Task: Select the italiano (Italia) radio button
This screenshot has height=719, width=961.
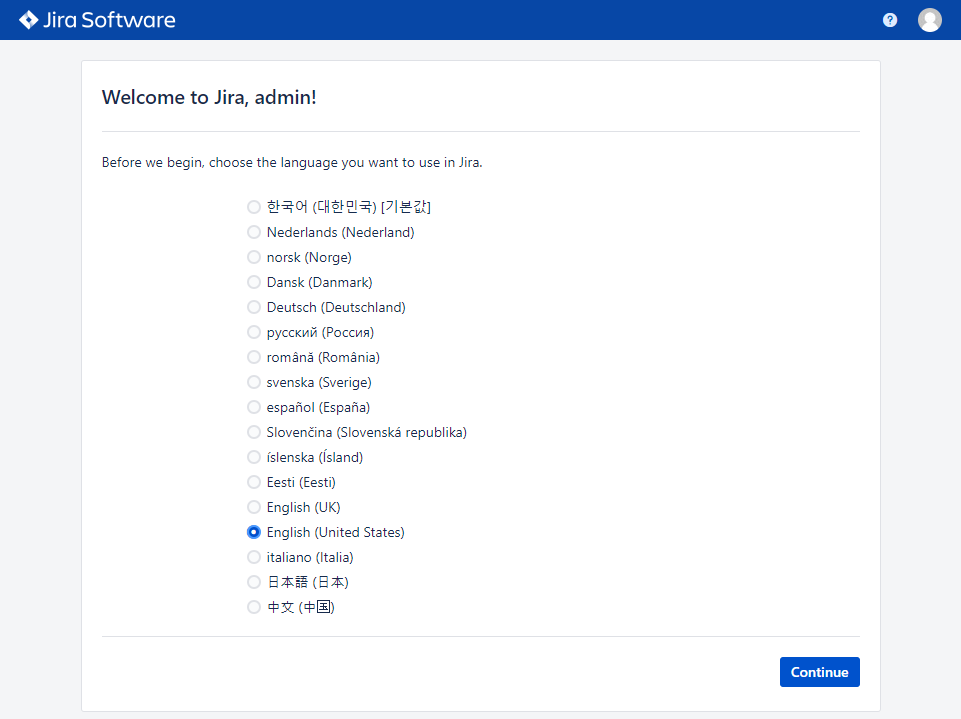Action: pyautogui.click(x=254, y=557)
